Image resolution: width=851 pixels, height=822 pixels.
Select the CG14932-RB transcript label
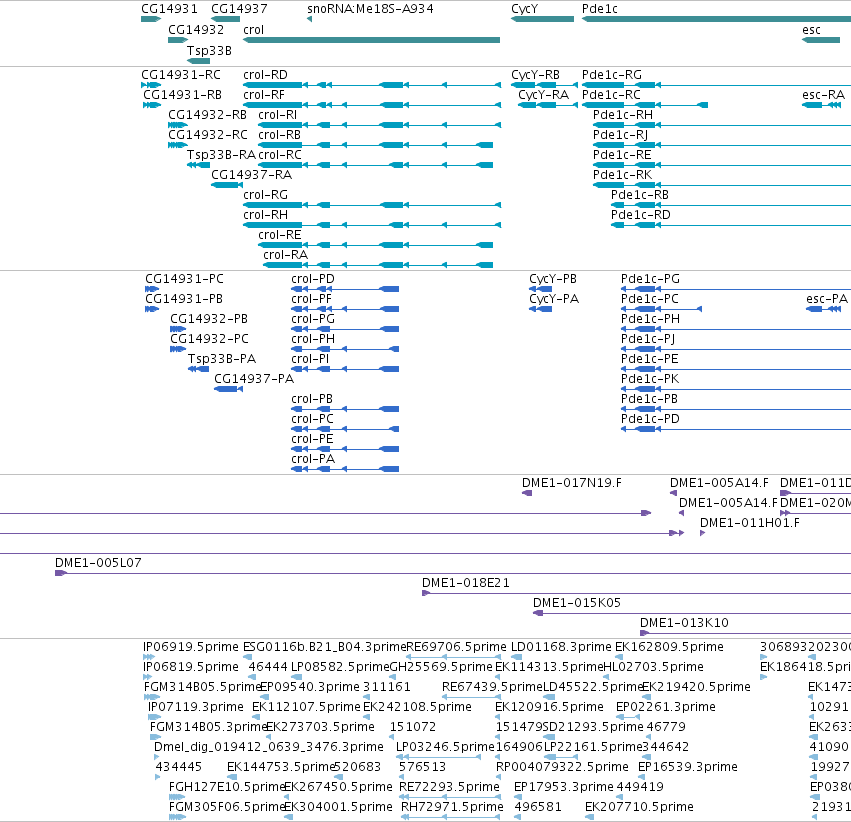click(x=207, y=115)
